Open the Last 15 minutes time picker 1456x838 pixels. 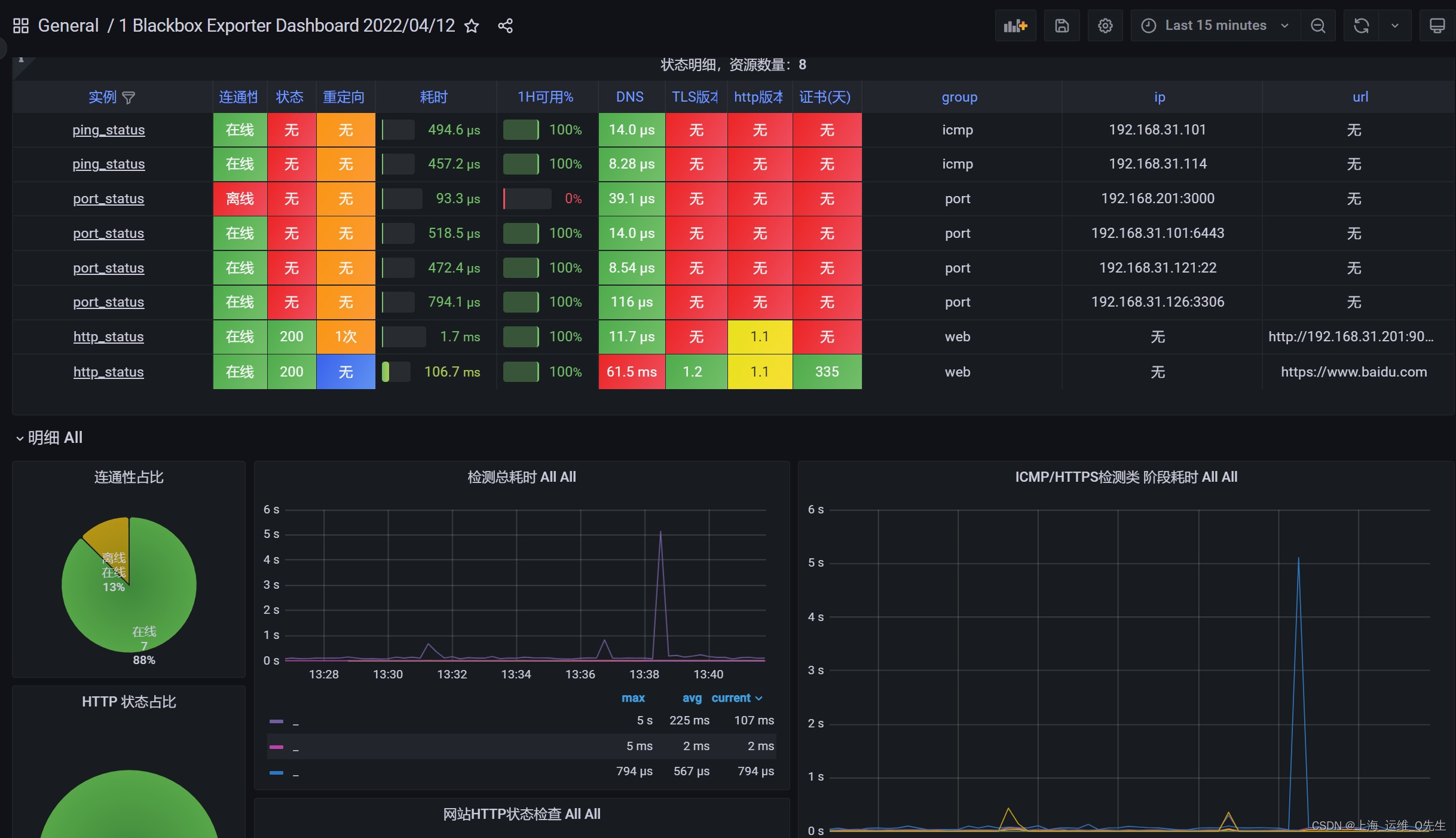coord(1215,26)
